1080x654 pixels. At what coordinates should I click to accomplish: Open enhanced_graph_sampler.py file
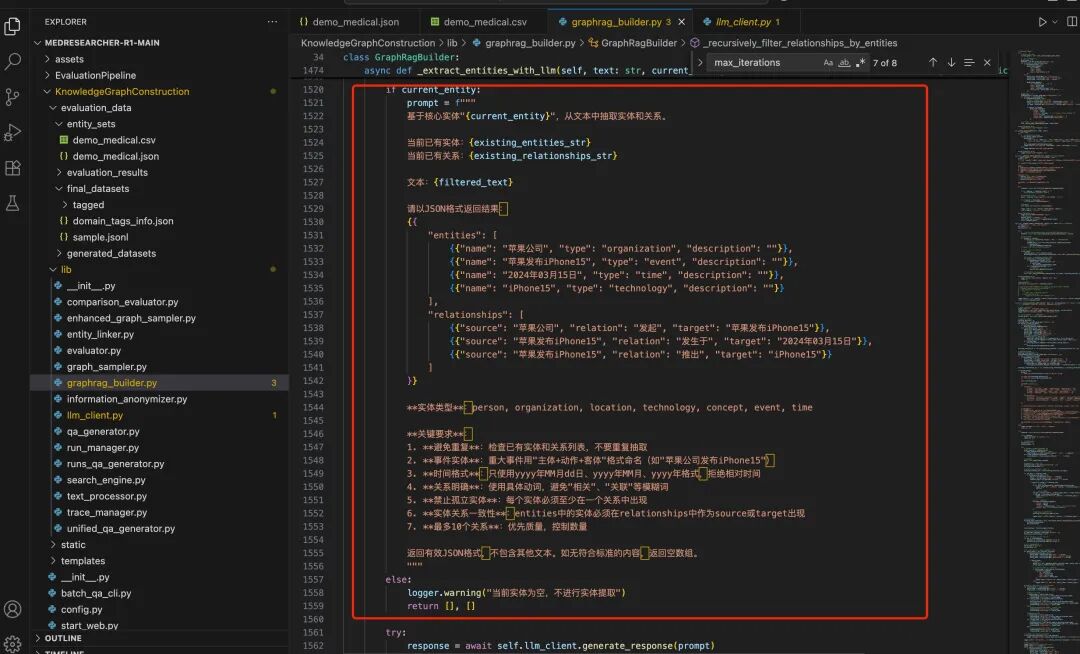point(131,318)
